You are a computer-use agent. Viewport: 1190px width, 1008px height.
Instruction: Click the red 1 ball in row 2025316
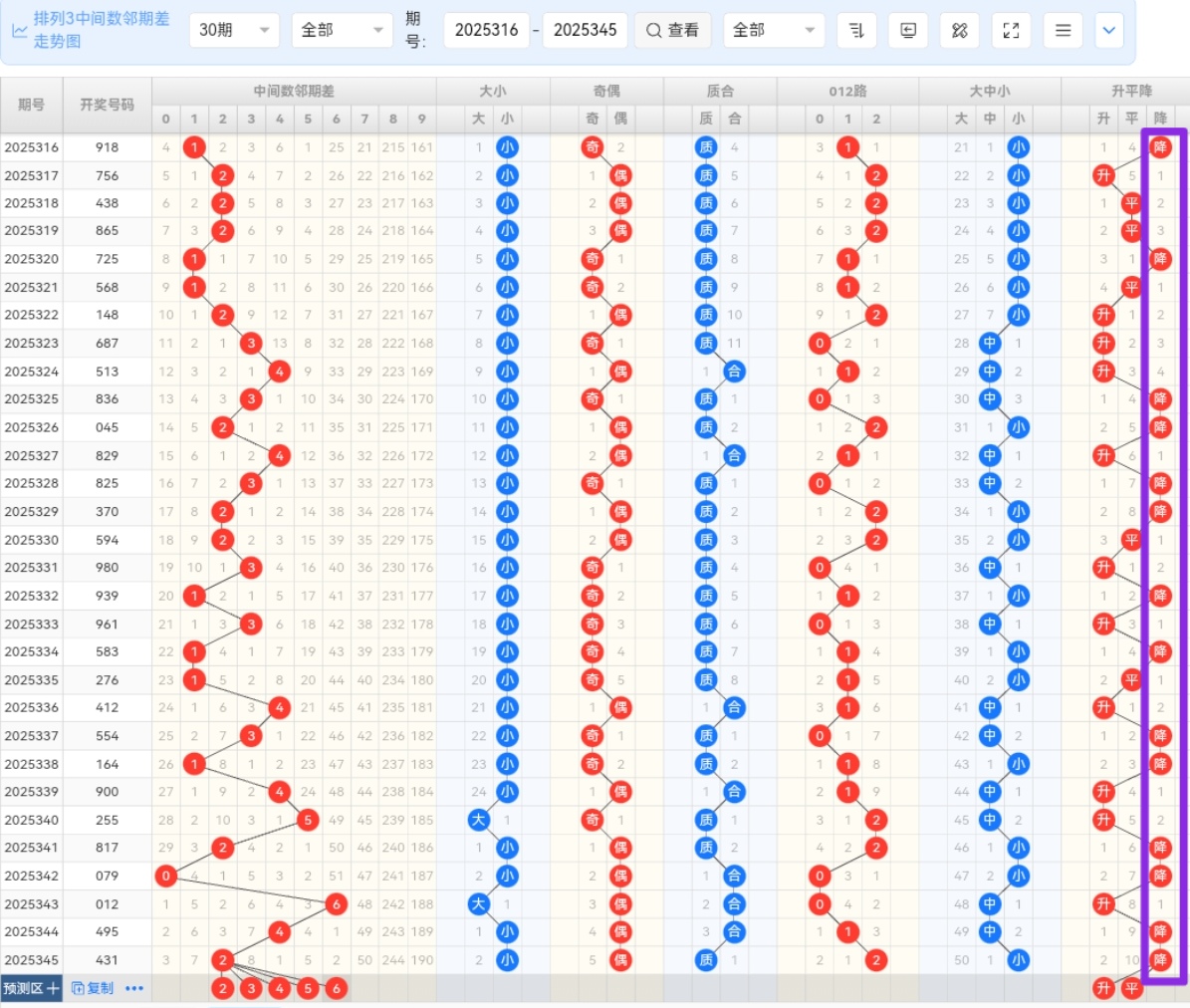point(194,147)
